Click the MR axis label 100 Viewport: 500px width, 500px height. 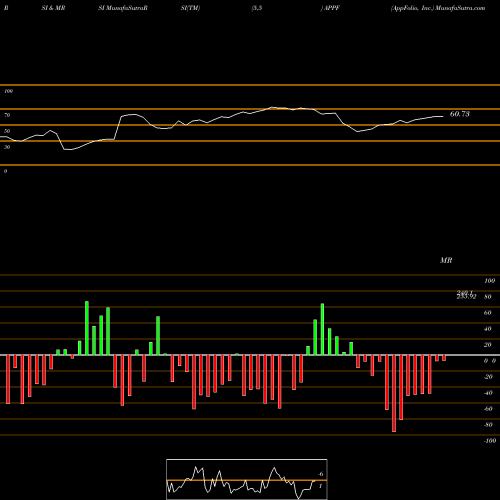coord(490,281)
